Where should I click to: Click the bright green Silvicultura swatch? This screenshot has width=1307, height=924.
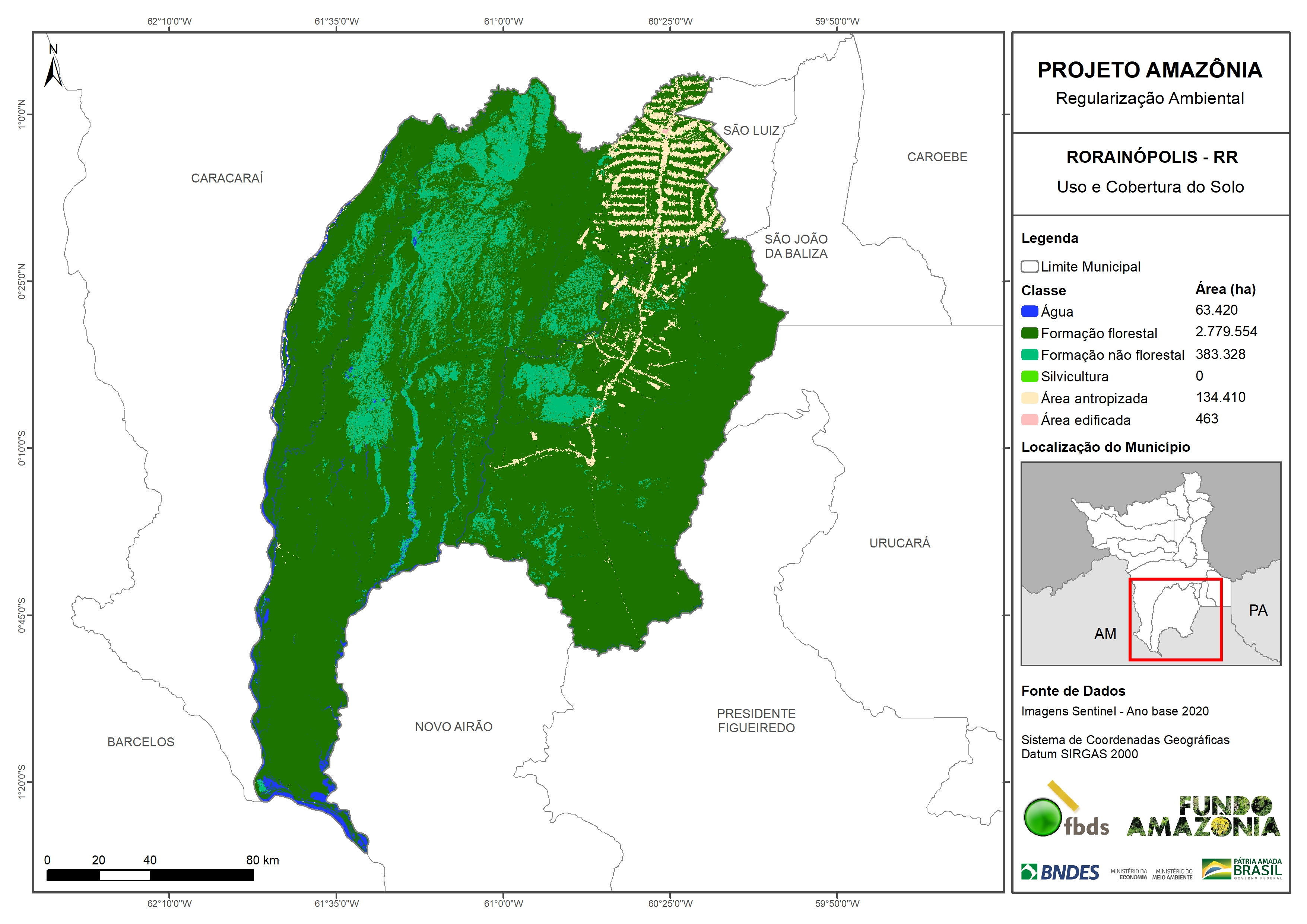pyautogui.click(x=1029, y=376)
